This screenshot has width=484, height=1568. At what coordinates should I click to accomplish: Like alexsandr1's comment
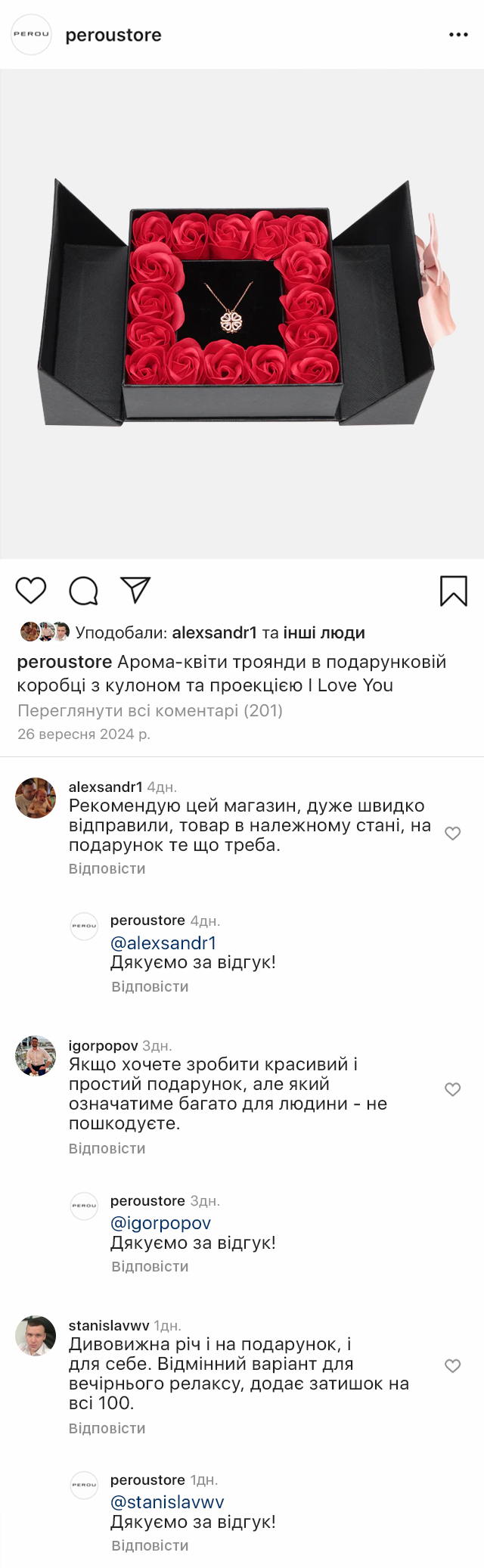tap(452, 834)
